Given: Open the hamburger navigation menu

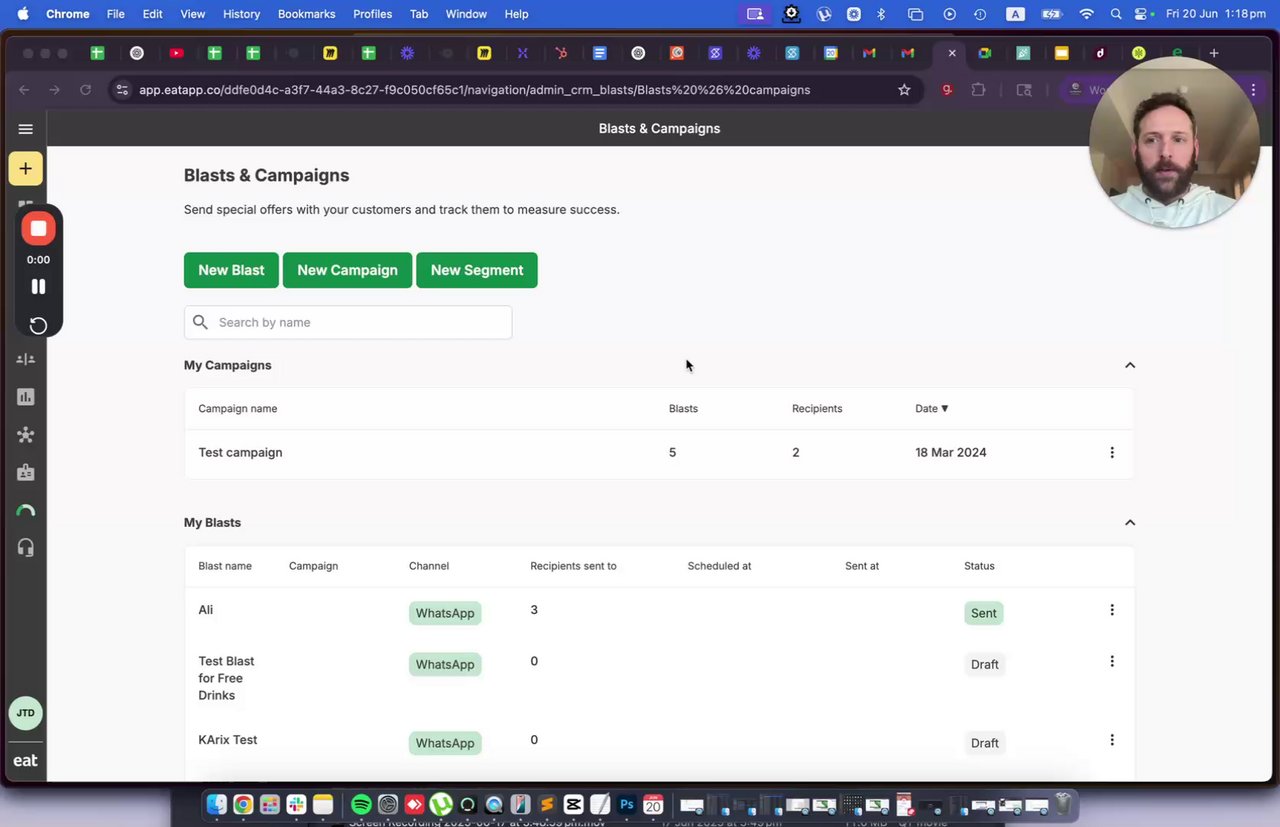Looking at the screenshot, I should tap(26, 129).
